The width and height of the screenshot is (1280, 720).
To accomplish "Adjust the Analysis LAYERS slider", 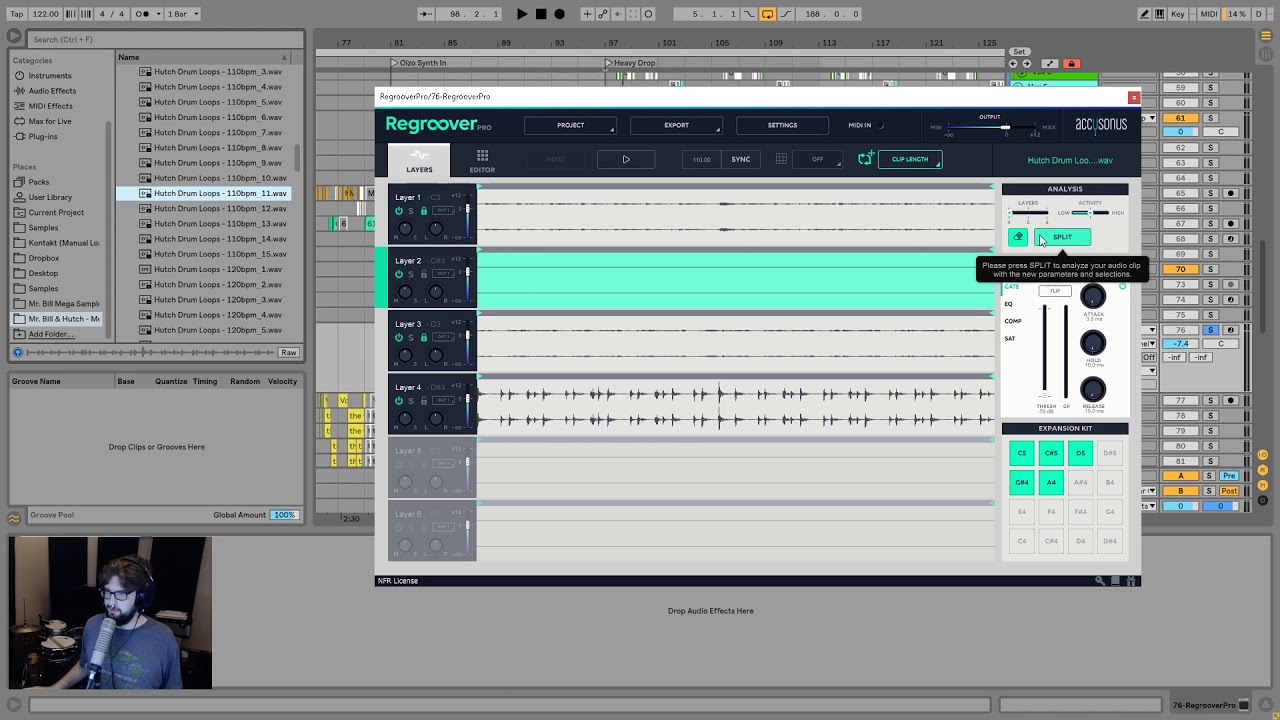I will point(1028,213).
